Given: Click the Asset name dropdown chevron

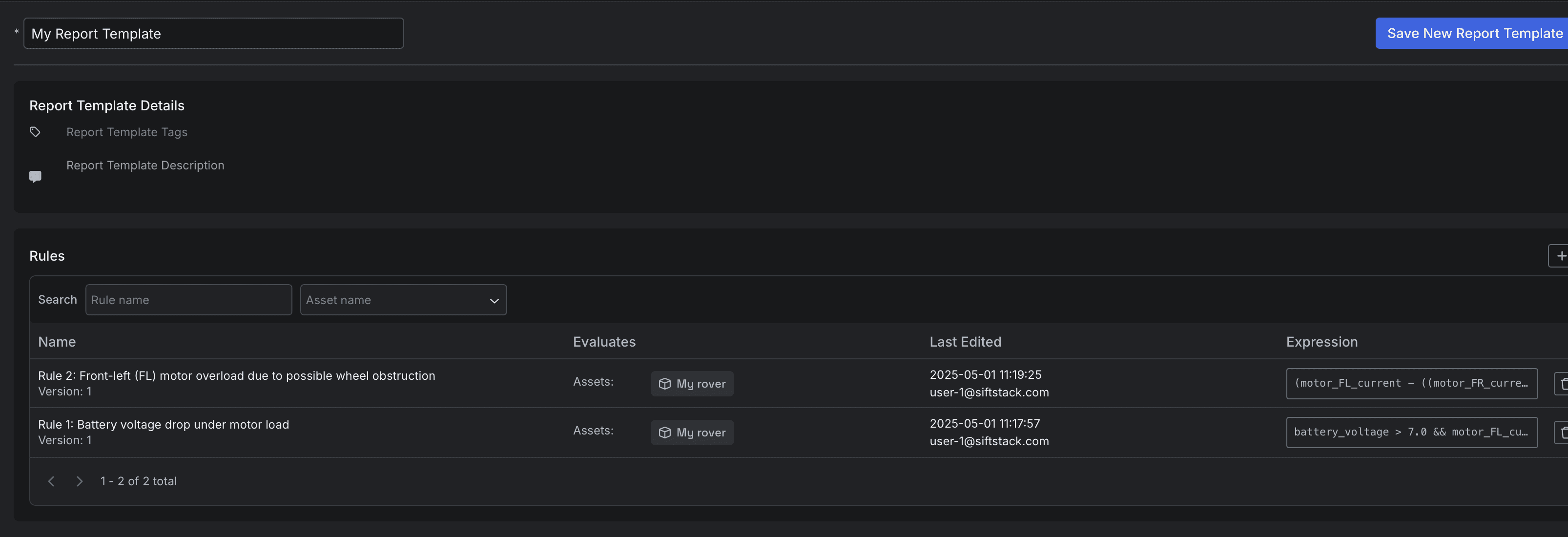Looking at the screenshot, I should pyautogui.click(x=494, y=300).
